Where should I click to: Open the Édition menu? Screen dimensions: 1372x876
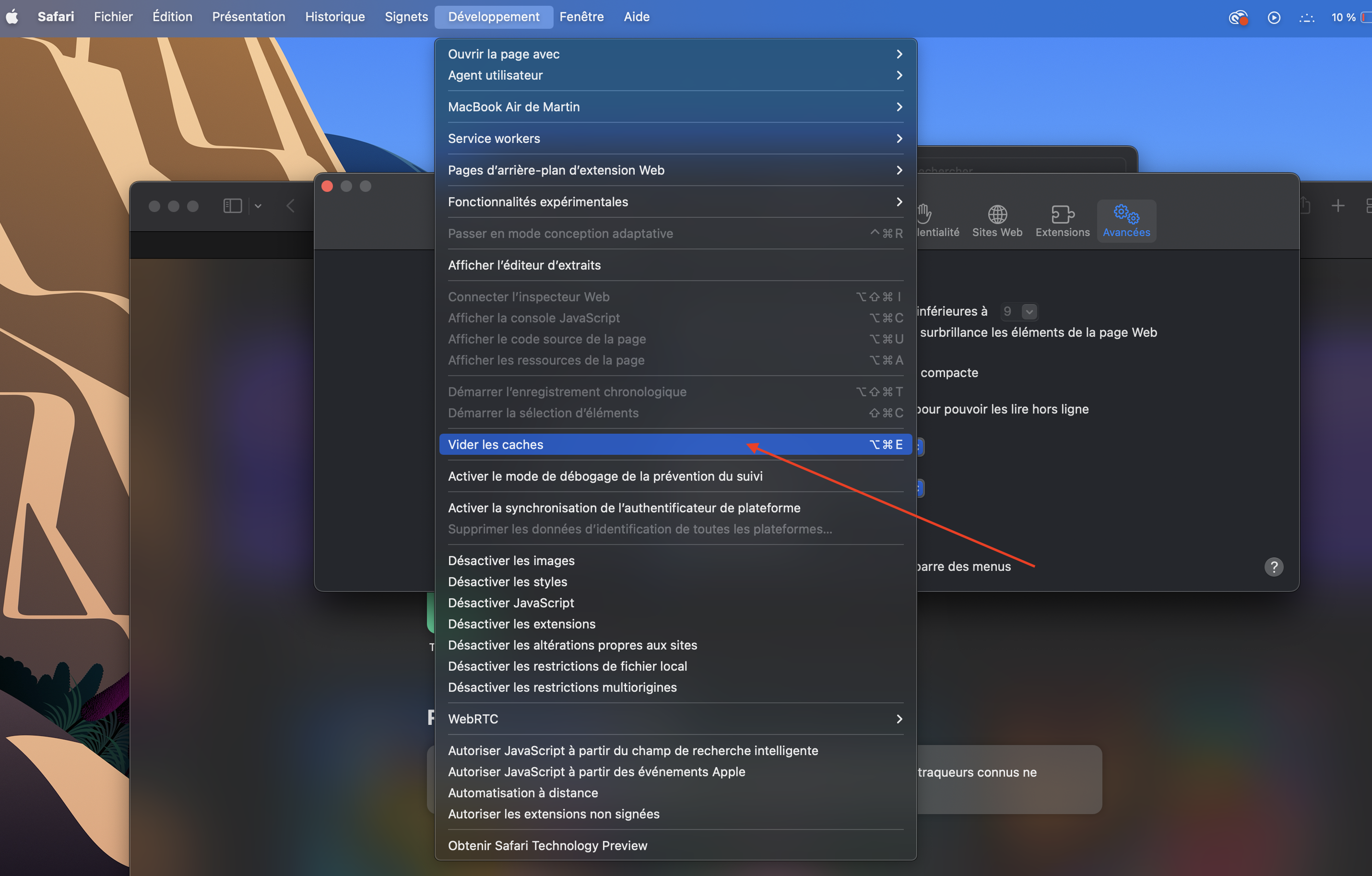pyautogui.click(x=173, y=16)
